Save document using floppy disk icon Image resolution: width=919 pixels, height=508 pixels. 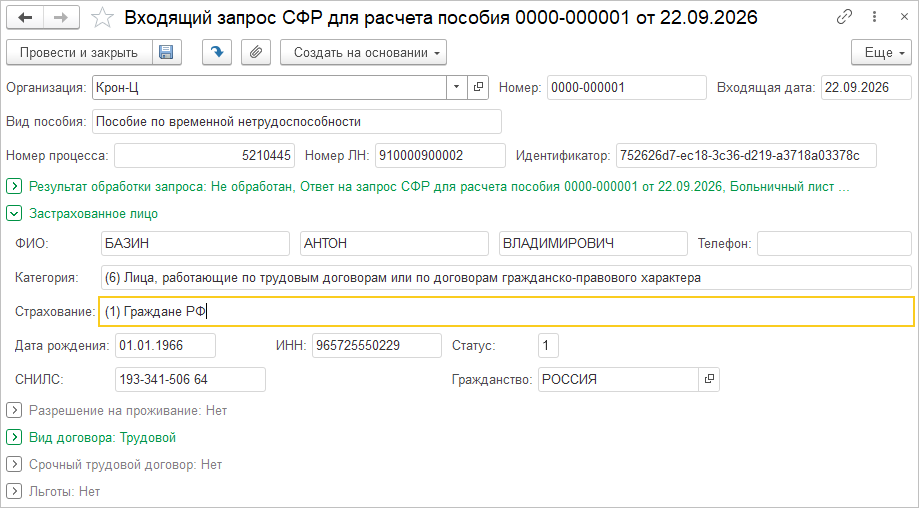[166, 52]
